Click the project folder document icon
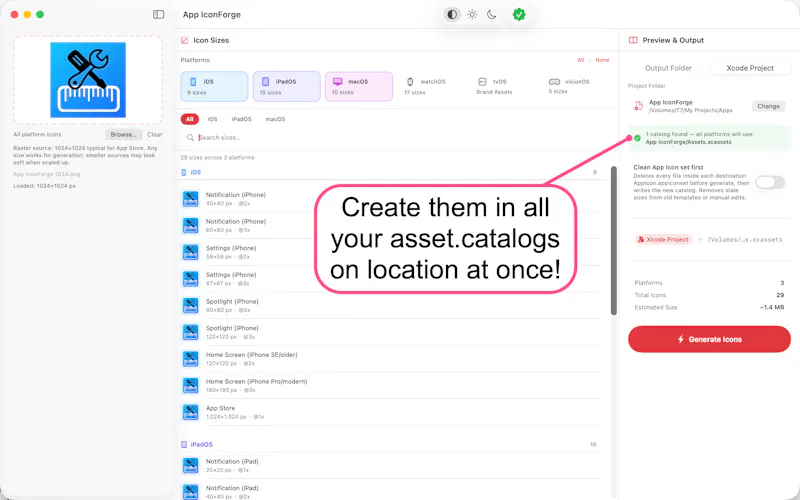 coord(638,106)
